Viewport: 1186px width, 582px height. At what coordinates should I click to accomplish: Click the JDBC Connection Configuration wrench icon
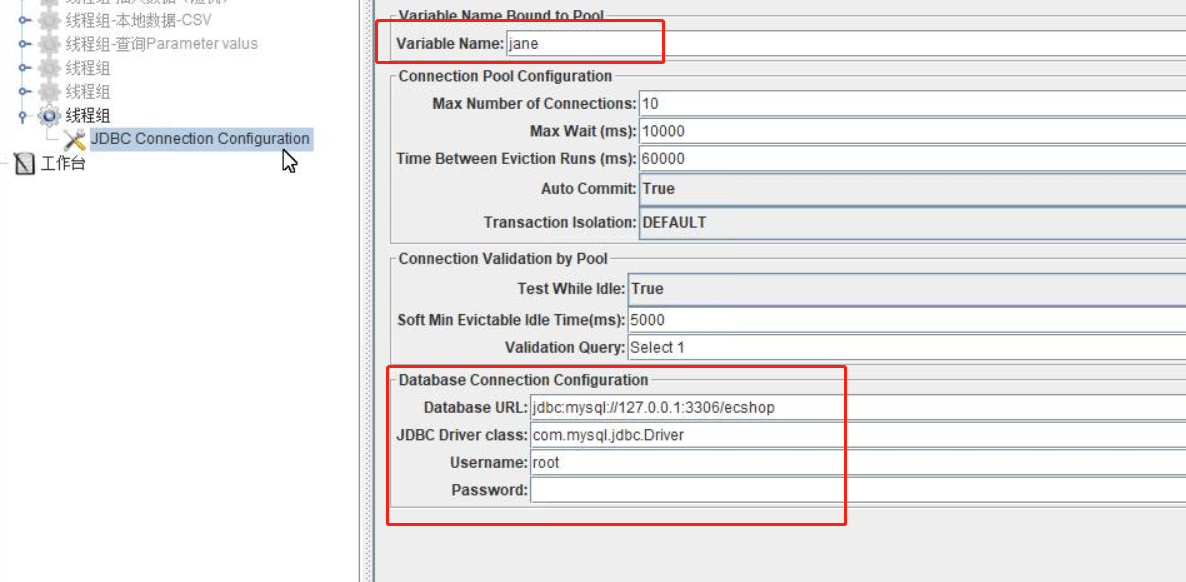pyautogui.click(x=74, y=140)
